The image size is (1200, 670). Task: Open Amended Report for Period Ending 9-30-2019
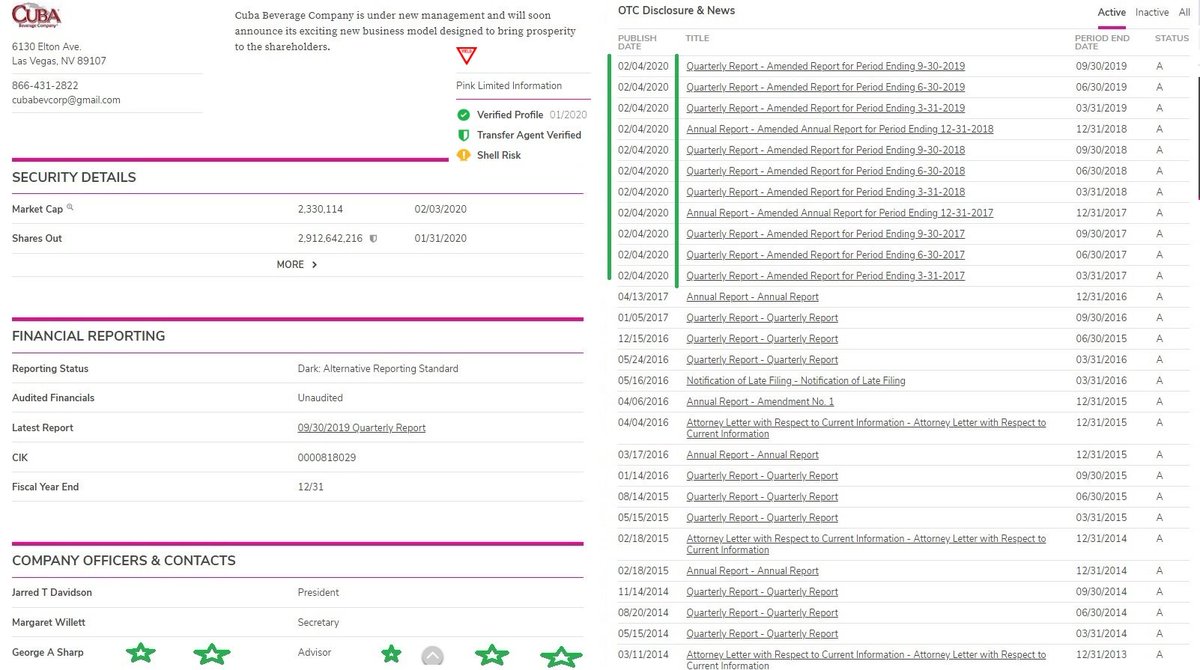click(x=825, y=66)
